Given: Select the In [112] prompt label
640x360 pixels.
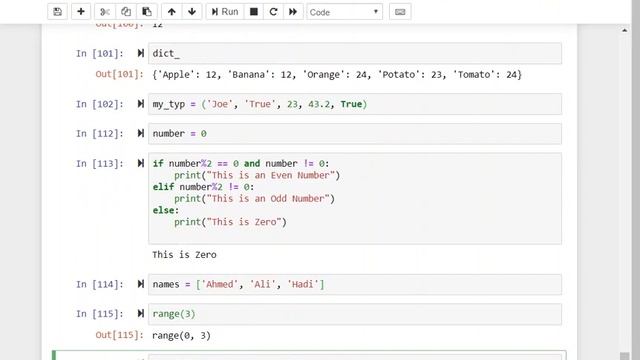Looking at the screenshot, I should (x=100, y=133).
